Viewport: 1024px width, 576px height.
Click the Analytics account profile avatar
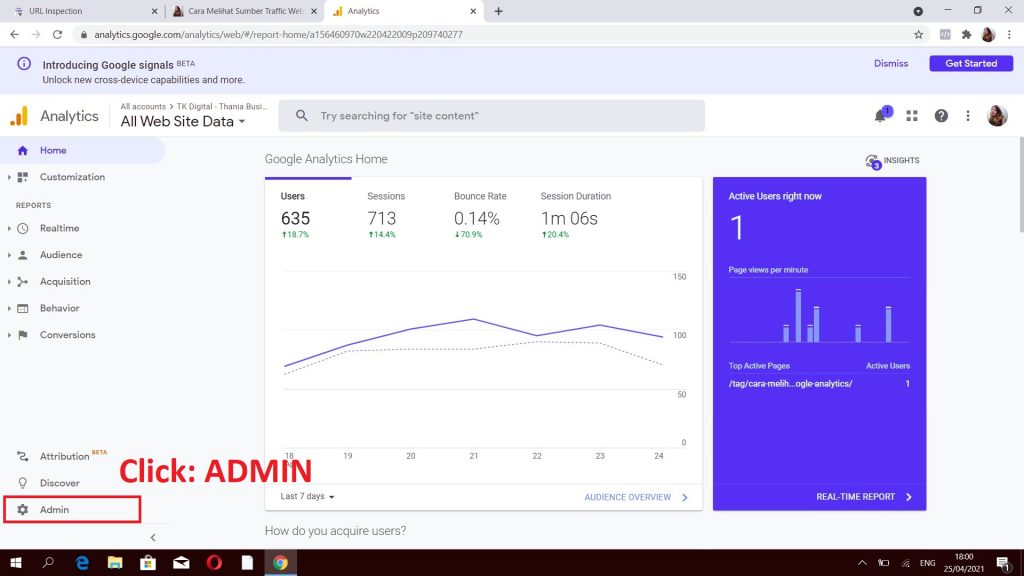[x=997, y=116]
